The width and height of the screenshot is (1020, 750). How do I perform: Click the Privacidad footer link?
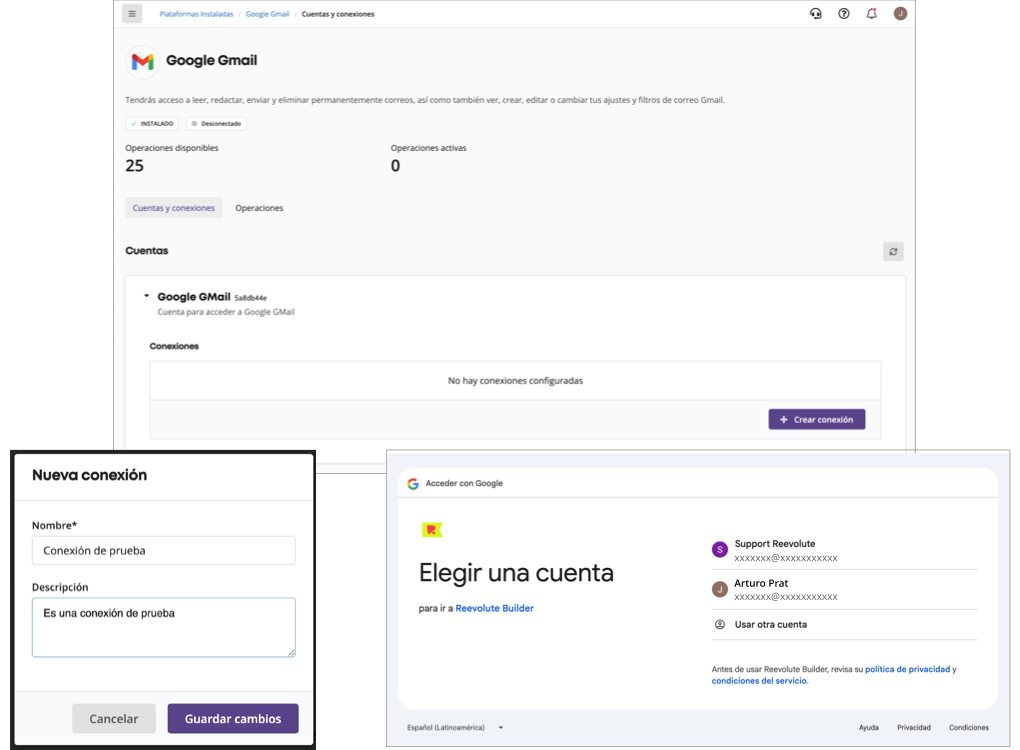tap(914, 728)
